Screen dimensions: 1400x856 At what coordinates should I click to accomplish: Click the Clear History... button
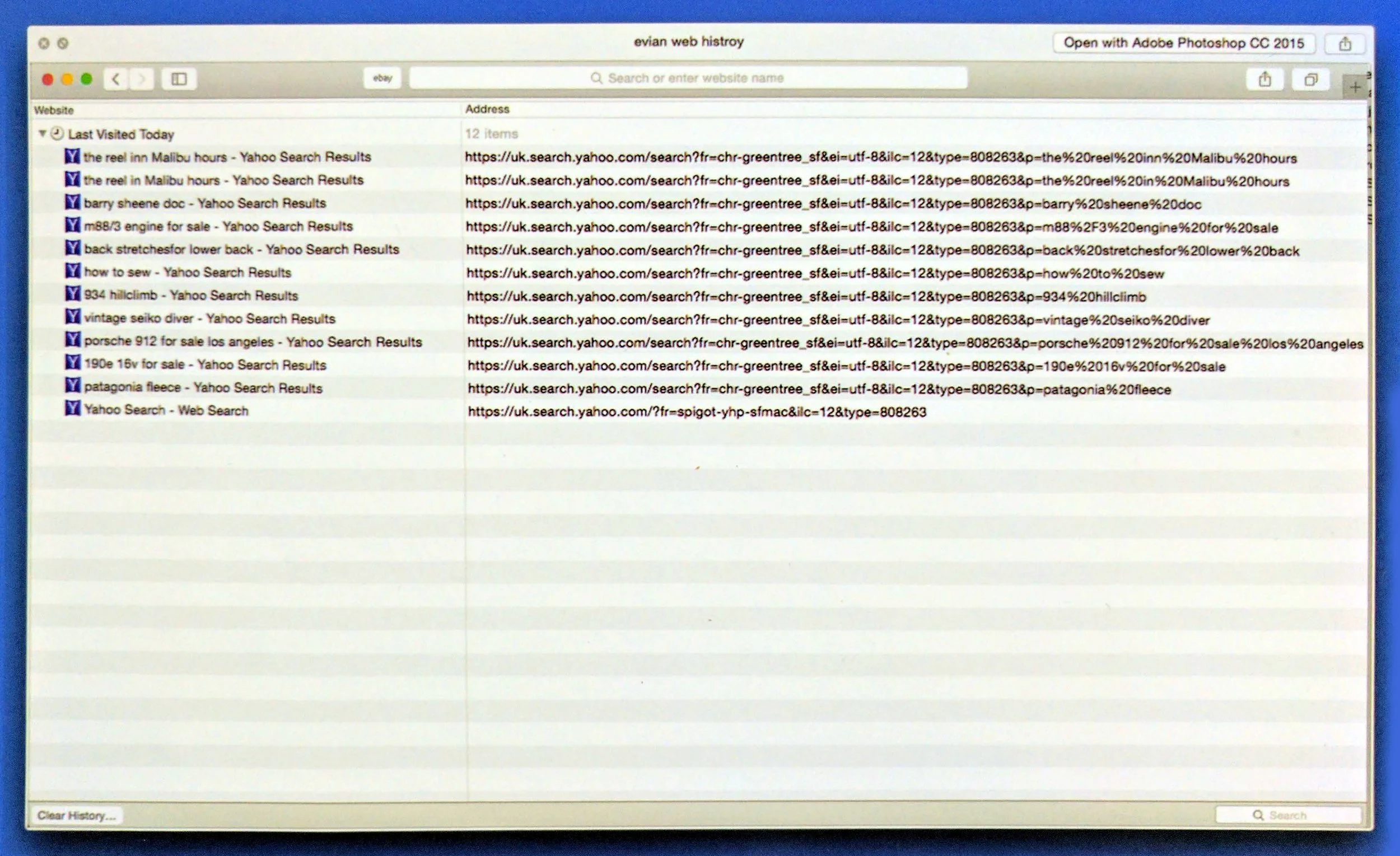pos(77,815)
